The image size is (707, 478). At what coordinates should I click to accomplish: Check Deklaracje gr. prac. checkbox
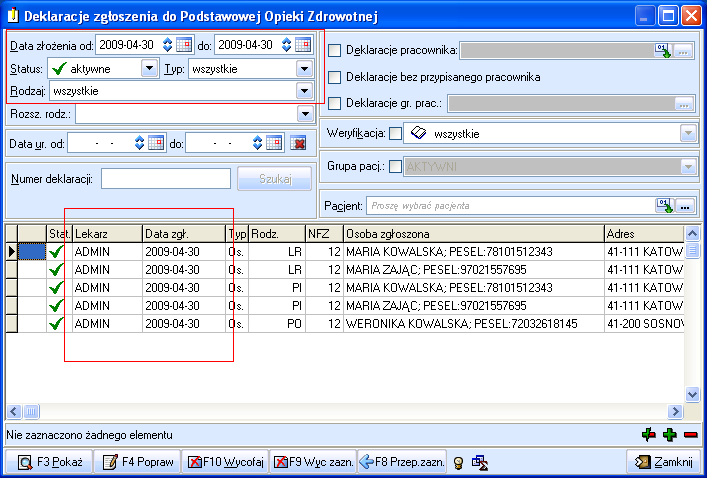click(335, 104)
